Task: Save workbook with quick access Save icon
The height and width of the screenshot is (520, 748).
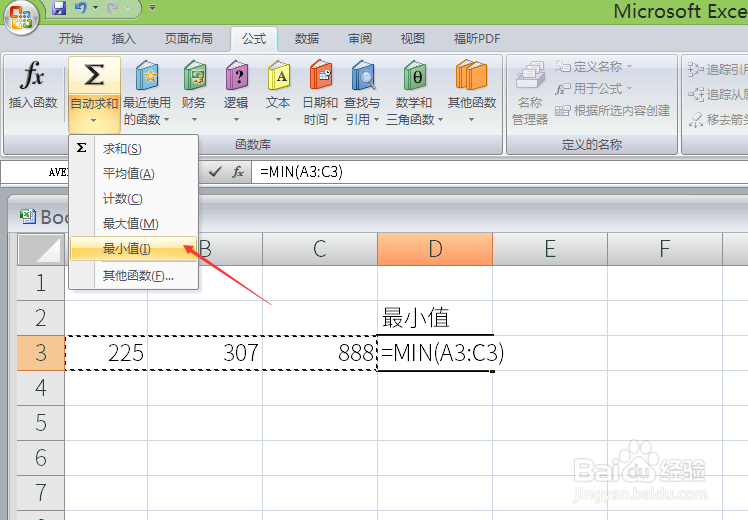Action: [x=59, y=8]
